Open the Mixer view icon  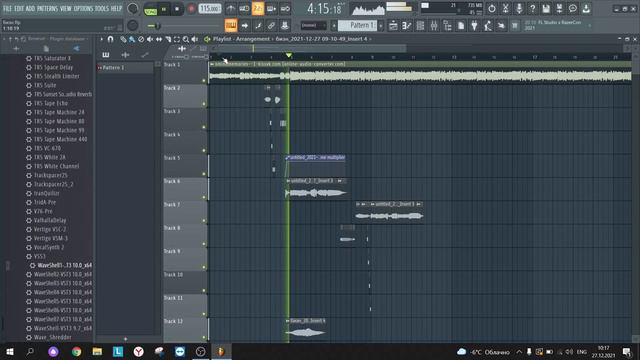(434, 26)
